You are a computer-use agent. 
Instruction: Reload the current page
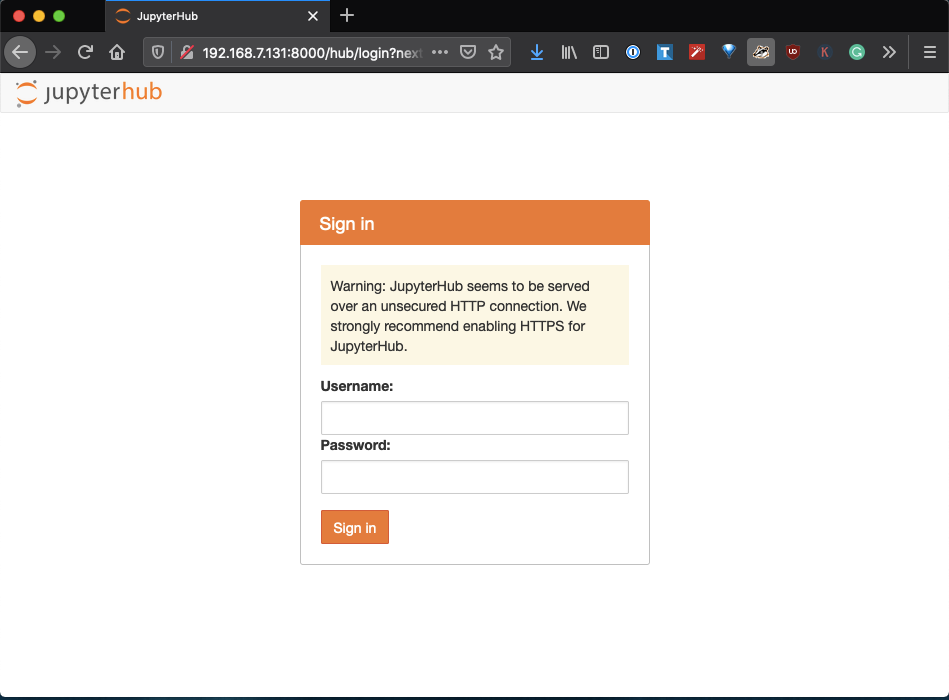(x=85, y=52)
